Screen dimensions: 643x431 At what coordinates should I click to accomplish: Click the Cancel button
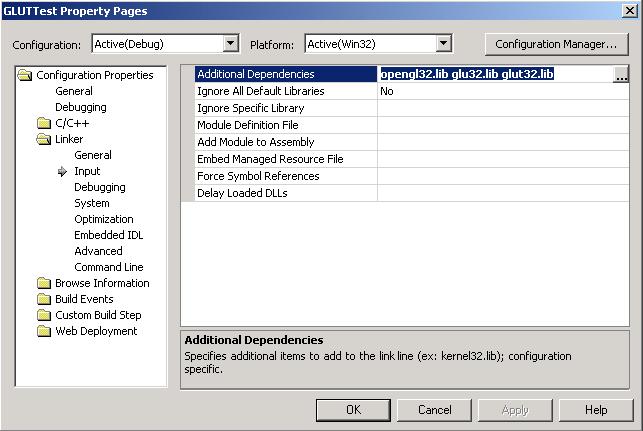coord(434,410)
